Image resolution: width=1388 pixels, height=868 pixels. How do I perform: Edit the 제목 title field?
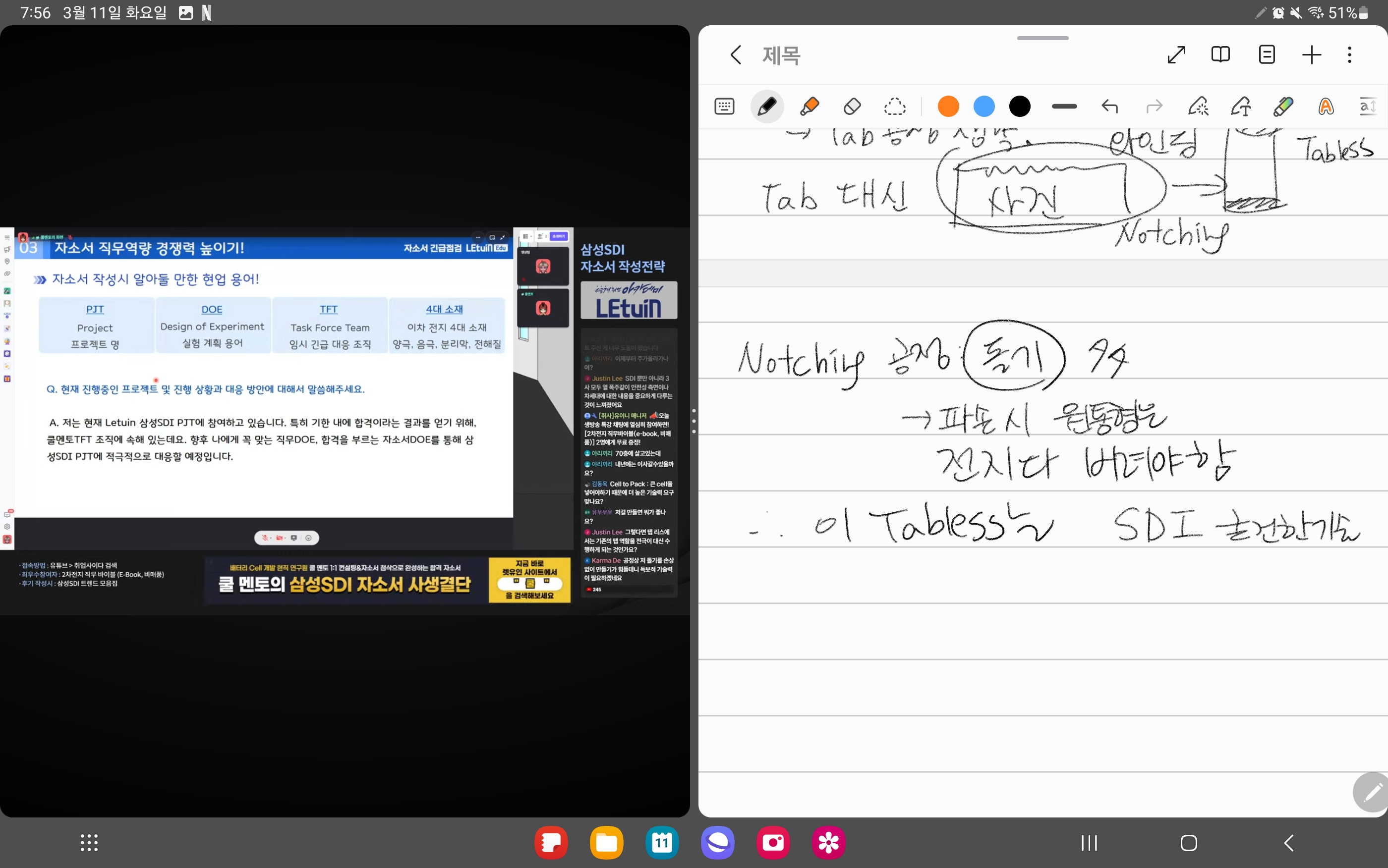[x=781, y=55]
